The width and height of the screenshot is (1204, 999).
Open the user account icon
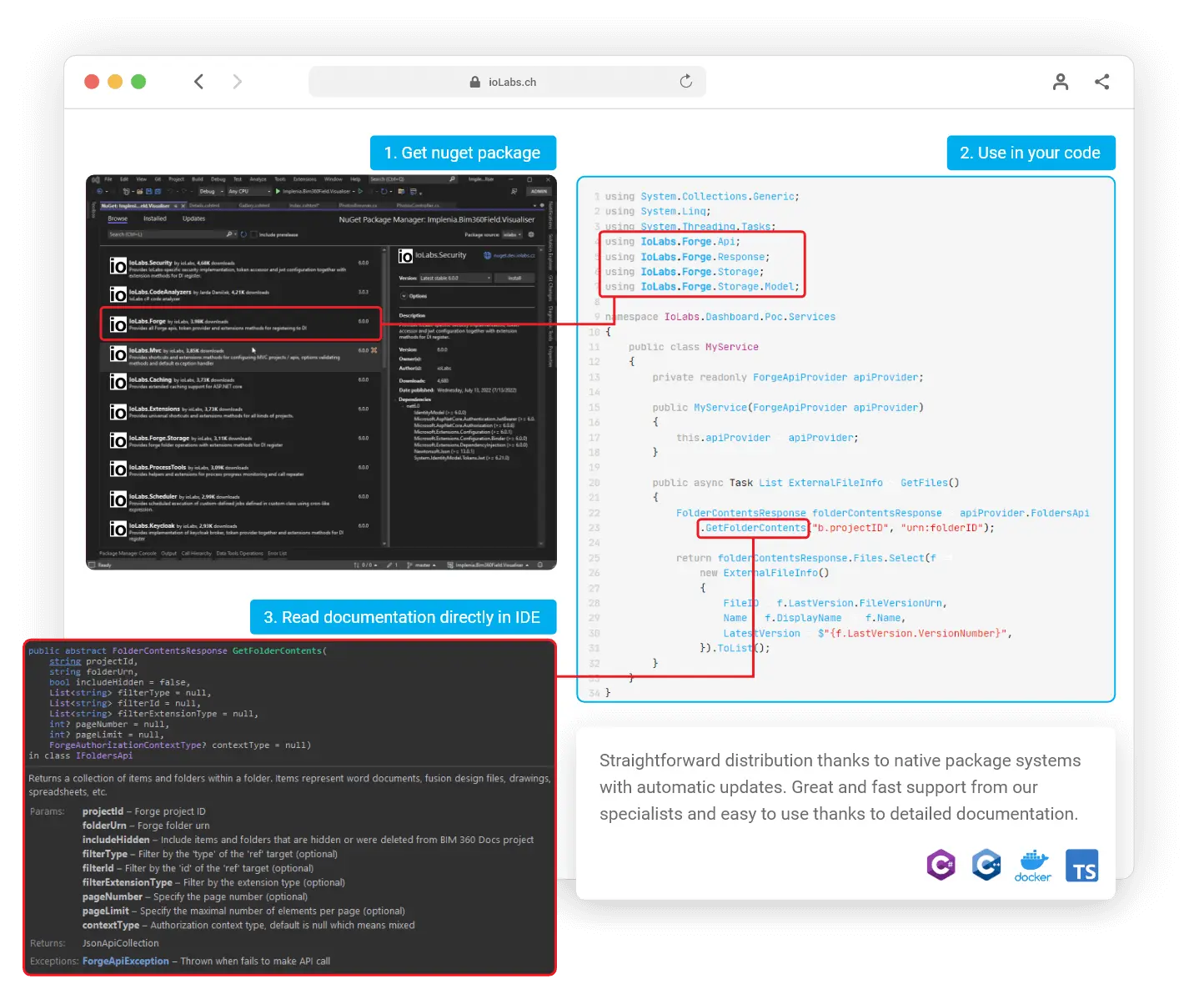point(1060,82)
